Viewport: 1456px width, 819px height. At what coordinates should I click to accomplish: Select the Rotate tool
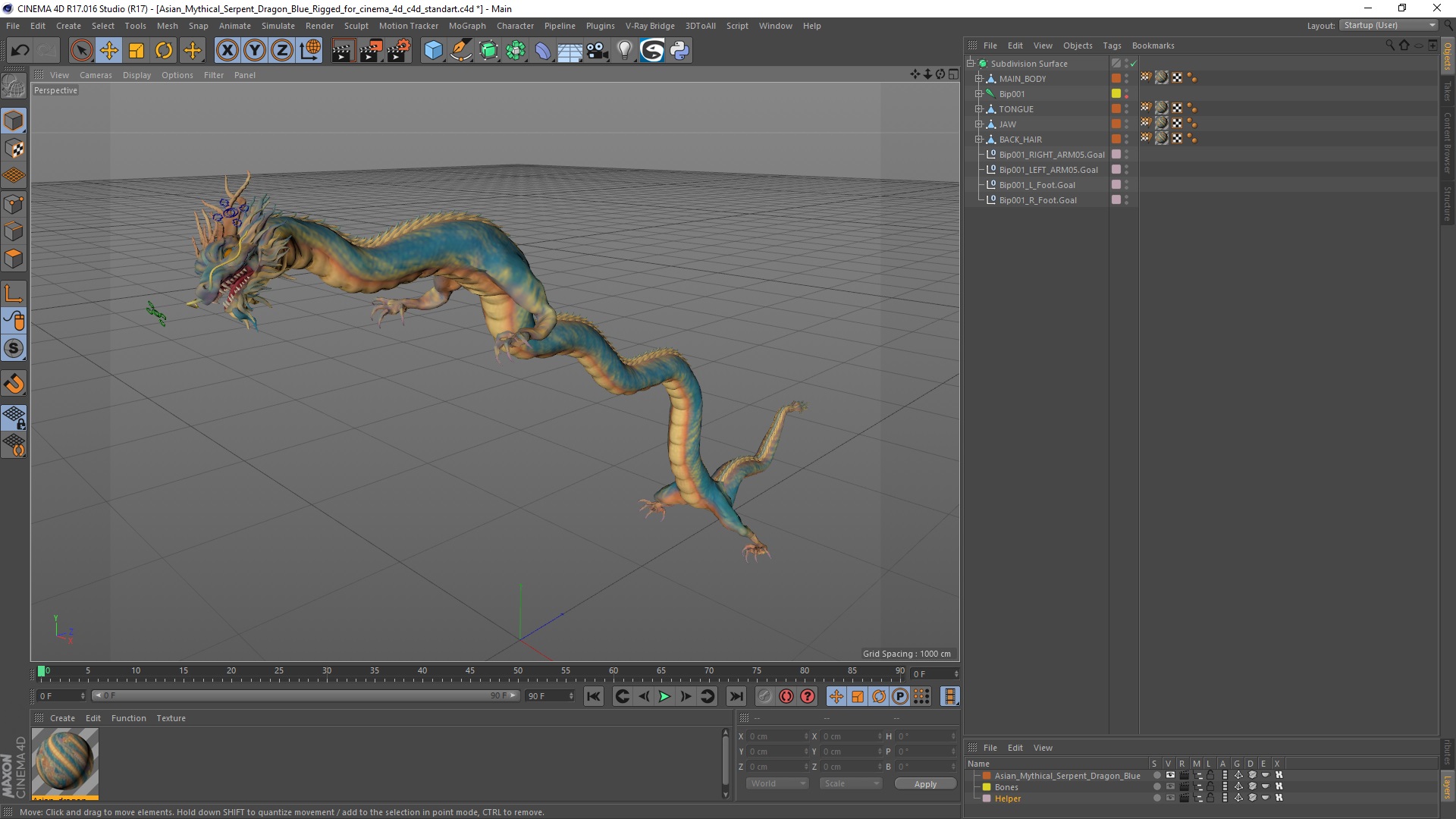click(164, 51)
